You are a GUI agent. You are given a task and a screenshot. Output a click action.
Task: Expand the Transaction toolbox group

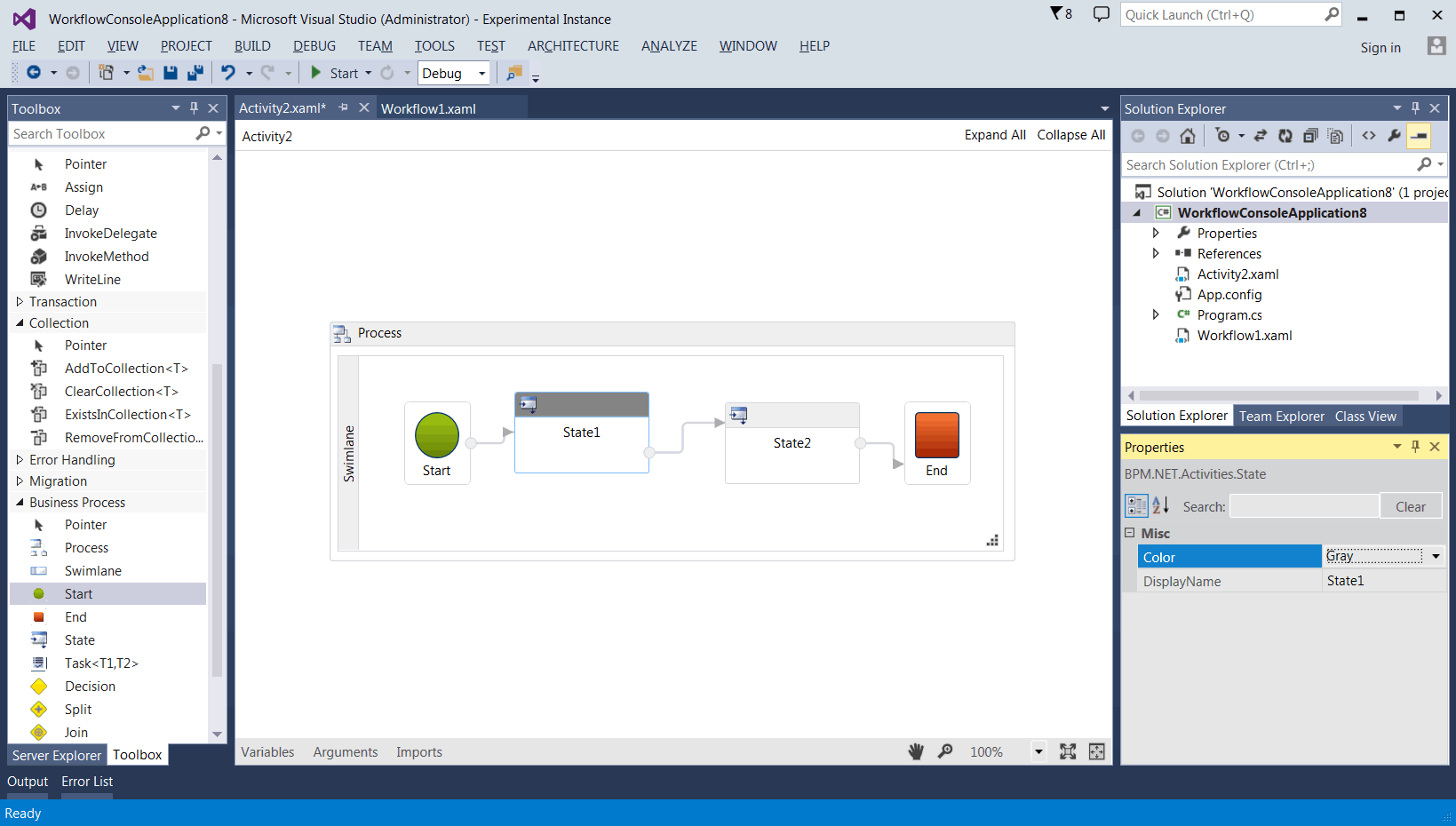(20, 301)
